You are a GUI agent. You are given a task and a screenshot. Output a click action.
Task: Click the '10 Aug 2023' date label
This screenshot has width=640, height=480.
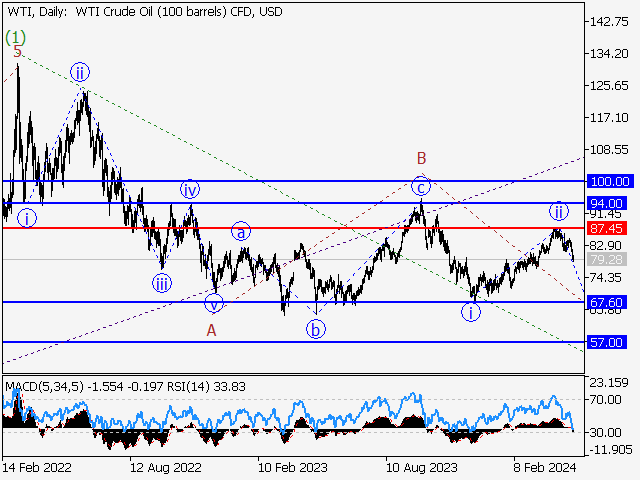coord(422,467)
